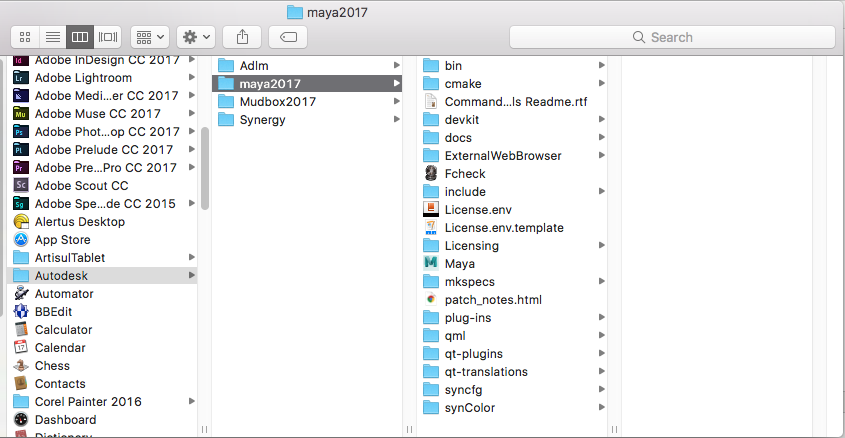Switch to Cover Flow view
The image size is (845, 438).
point(108,37)
